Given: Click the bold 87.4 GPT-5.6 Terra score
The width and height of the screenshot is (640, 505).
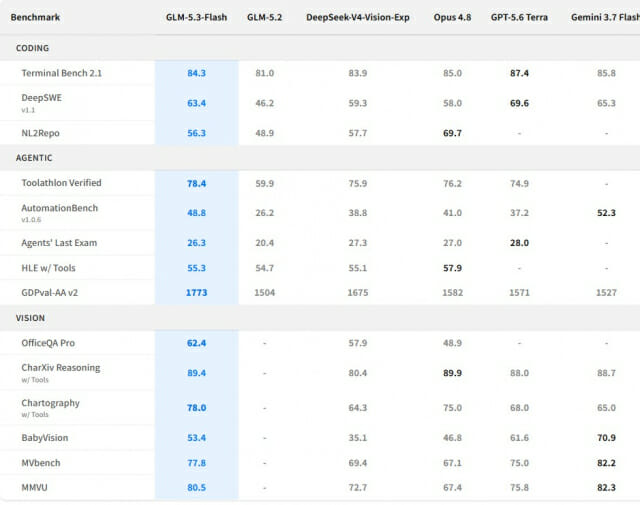Looking at the screenshot, I should (519, 73).
